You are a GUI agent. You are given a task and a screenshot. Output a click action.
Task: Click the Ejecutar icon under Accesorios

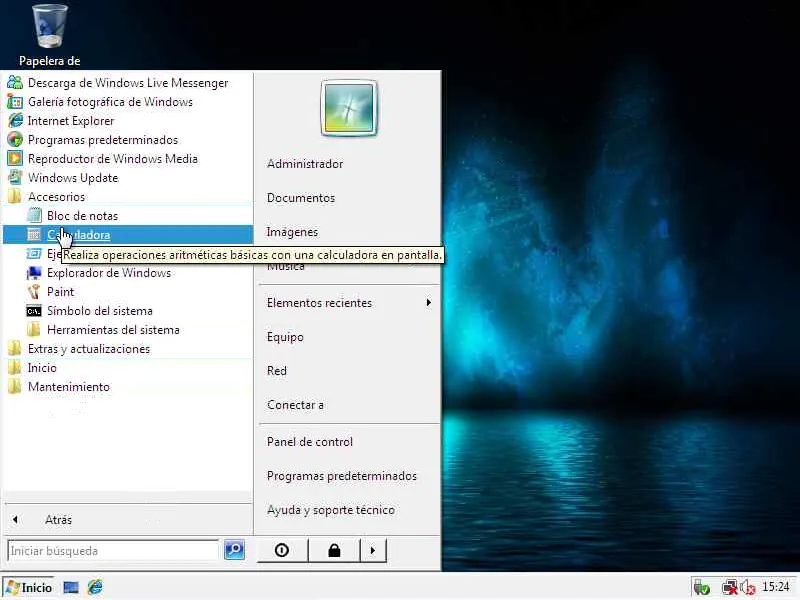coord(34,254)
